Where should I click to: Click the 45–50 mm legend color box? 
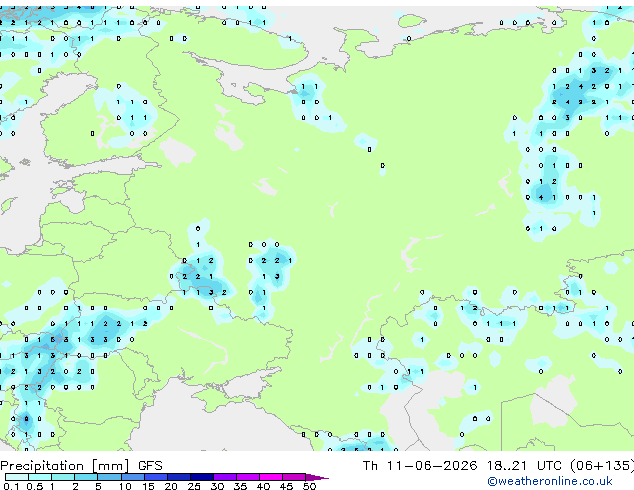(x=294, y=477)
